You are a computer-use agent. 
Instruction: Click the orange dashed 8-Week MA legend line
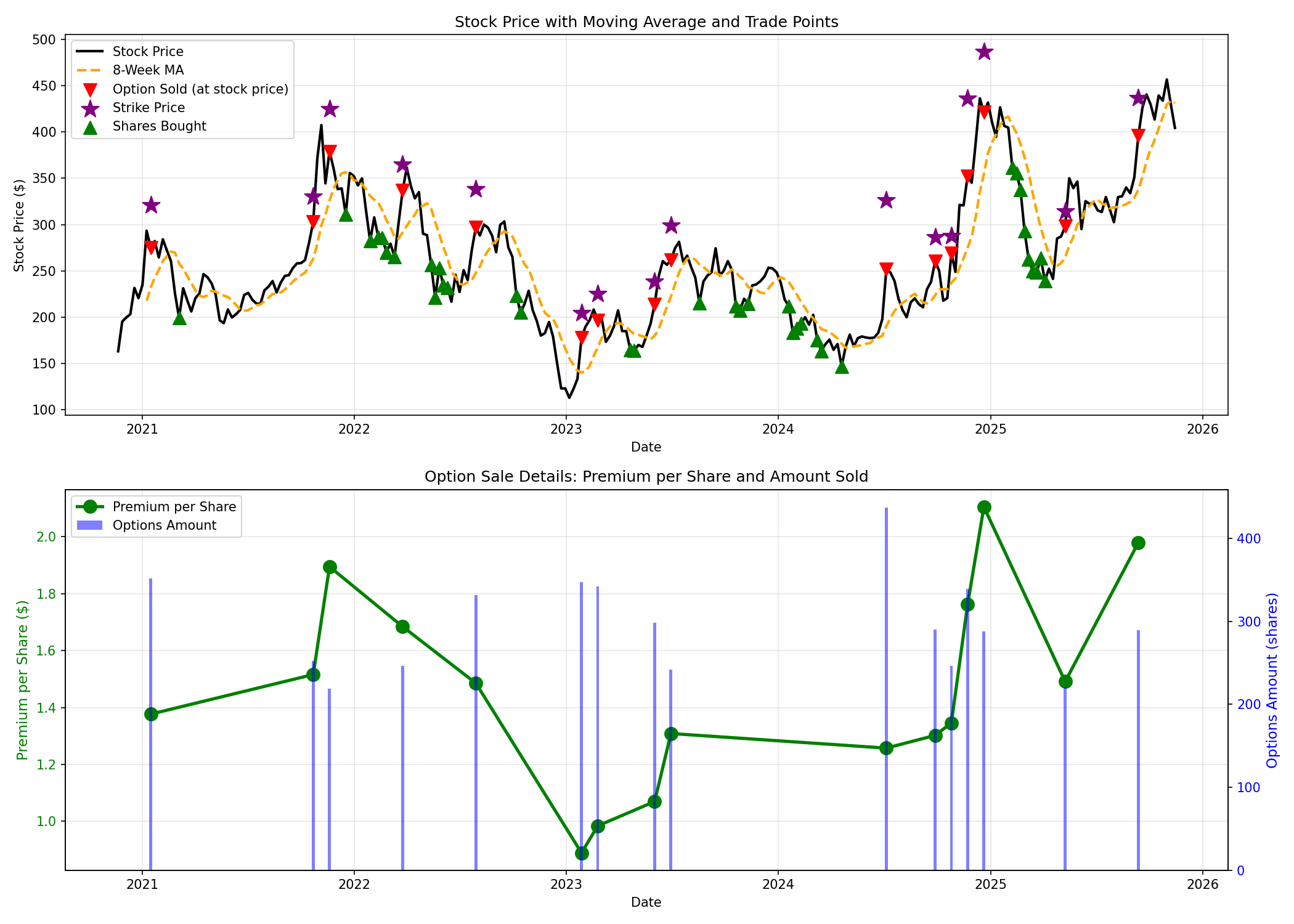click(x=90, y=70)
